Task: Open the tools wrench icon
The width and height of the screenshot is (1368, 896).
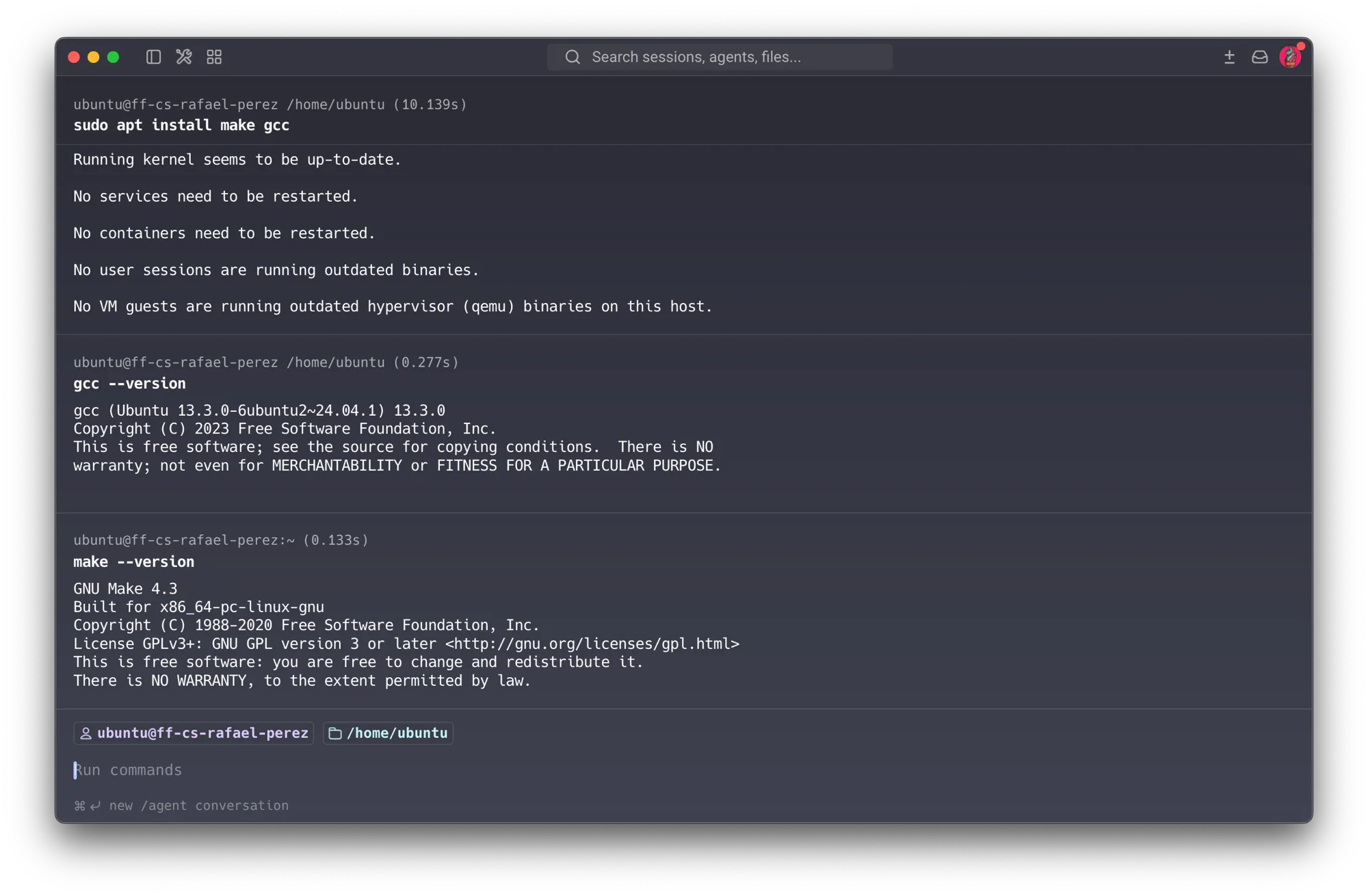Action: click(x=183, y=57)
